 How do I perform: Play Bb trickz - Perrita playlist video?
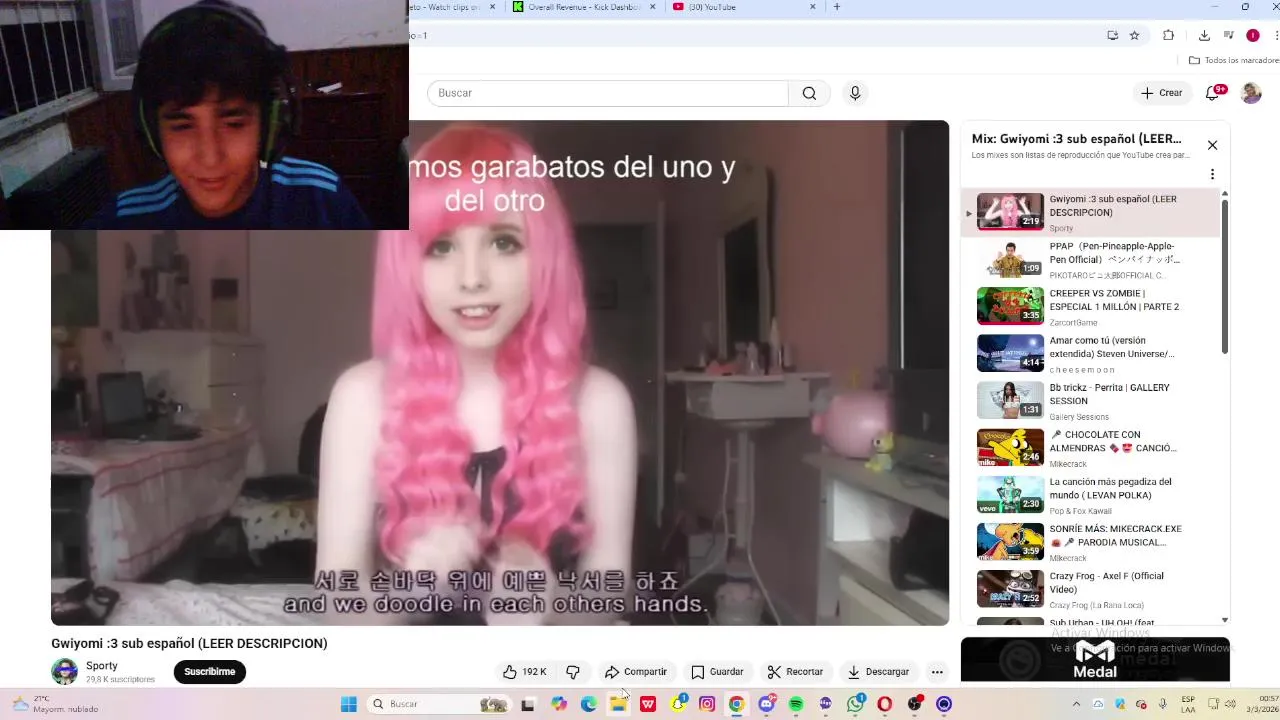1090,400
